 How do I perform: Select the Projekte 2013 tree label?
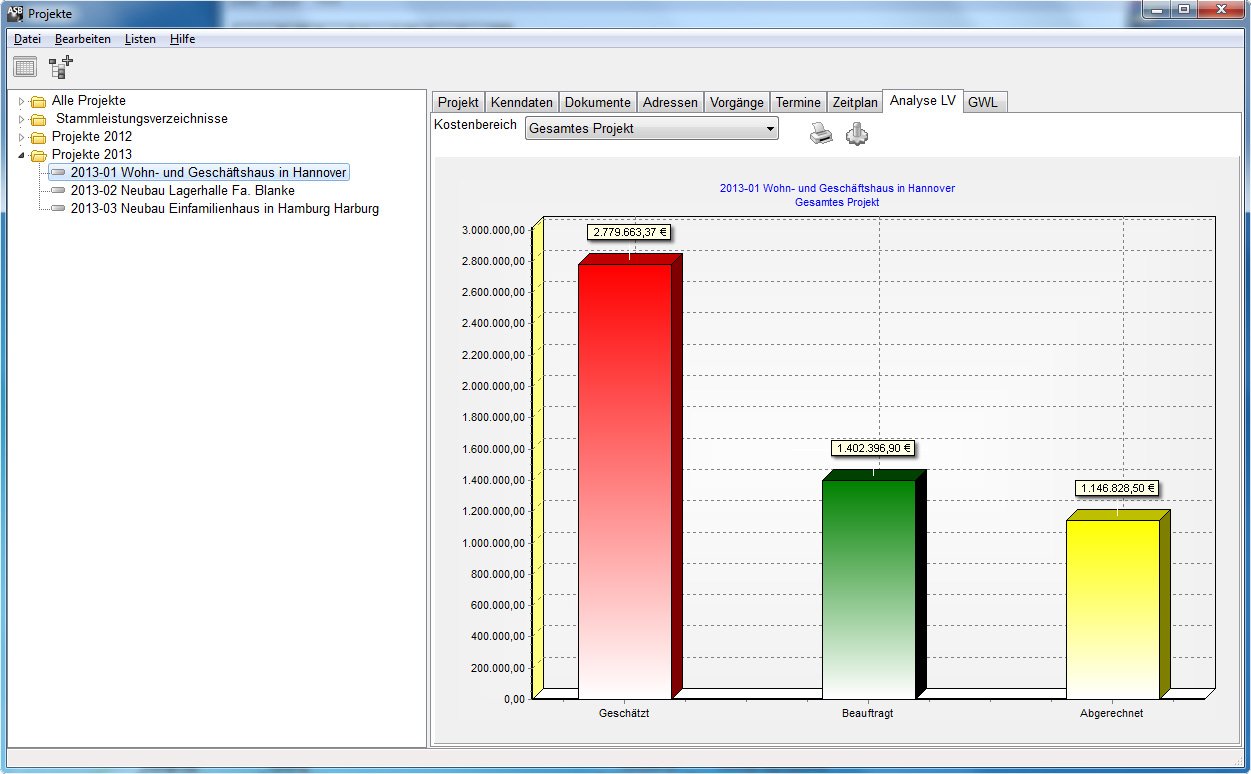click(91, 155)
